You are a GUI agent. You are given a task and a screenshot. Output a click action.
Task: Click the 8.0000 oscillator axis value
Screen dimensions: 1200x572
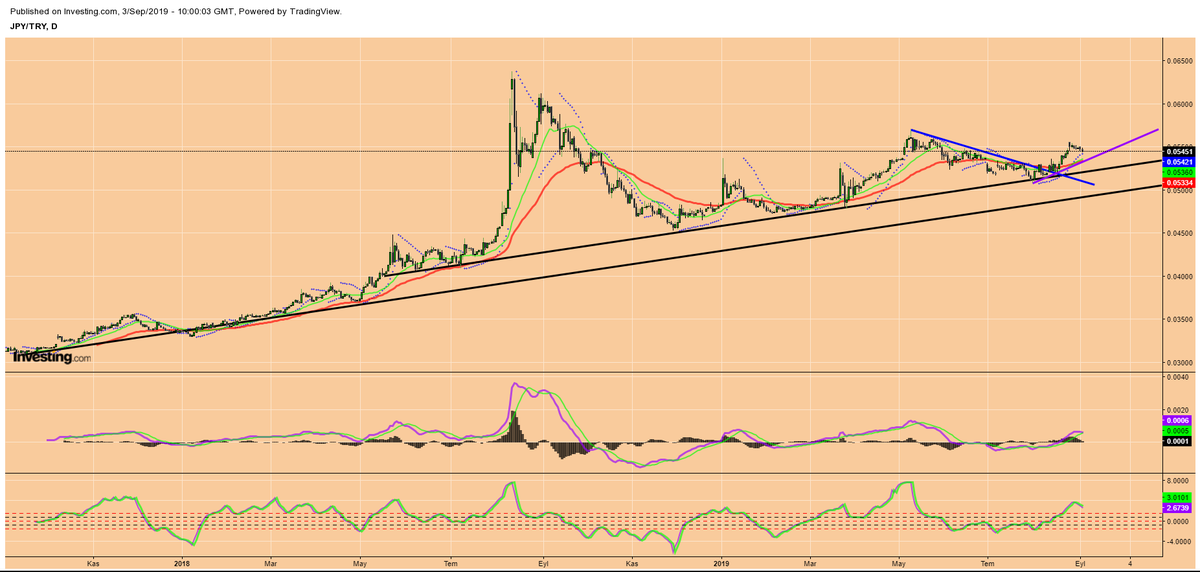pos(1178,480)
